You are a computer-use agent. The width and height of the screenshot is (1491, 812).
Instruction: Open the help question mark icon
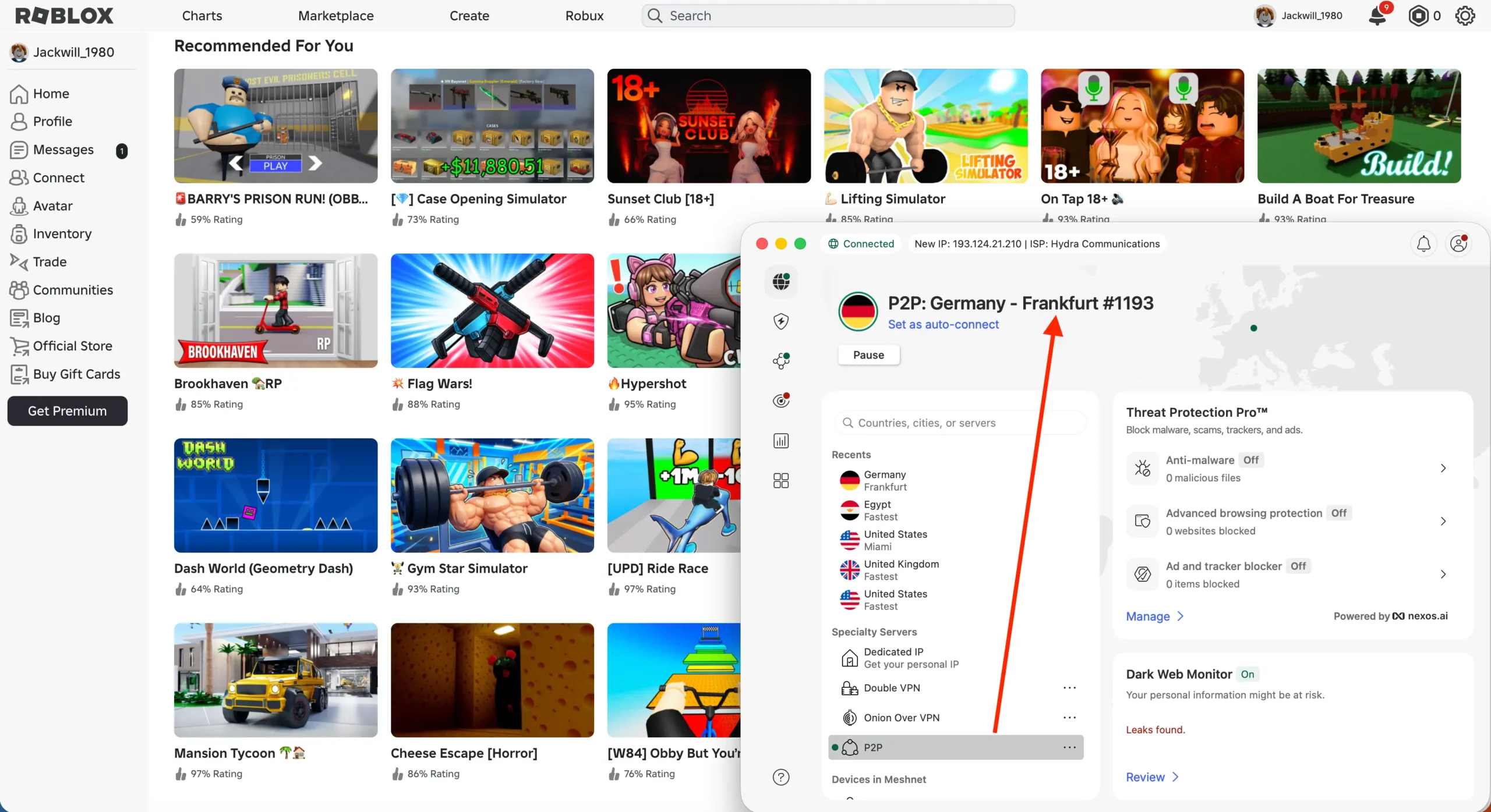tap(780, 776)
